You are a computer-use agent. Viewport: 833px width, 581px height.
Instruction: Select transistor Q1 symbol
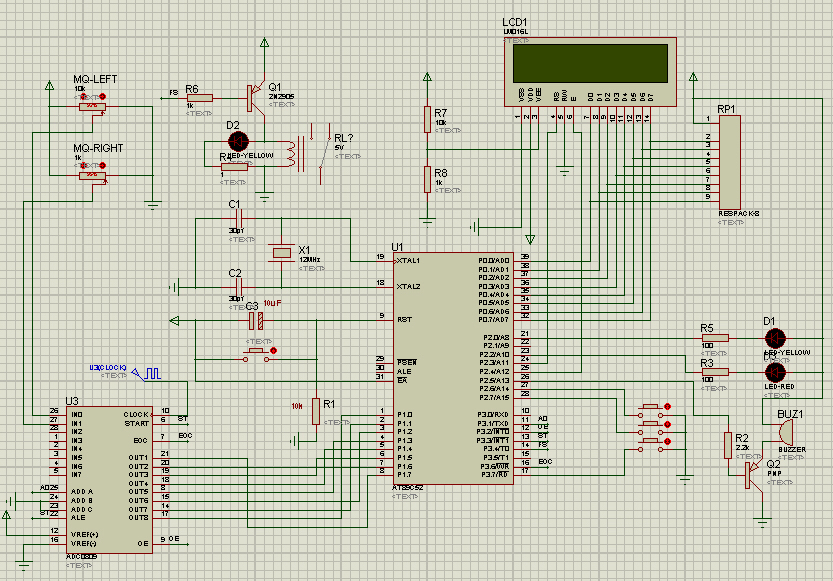[x=256, y=98]
